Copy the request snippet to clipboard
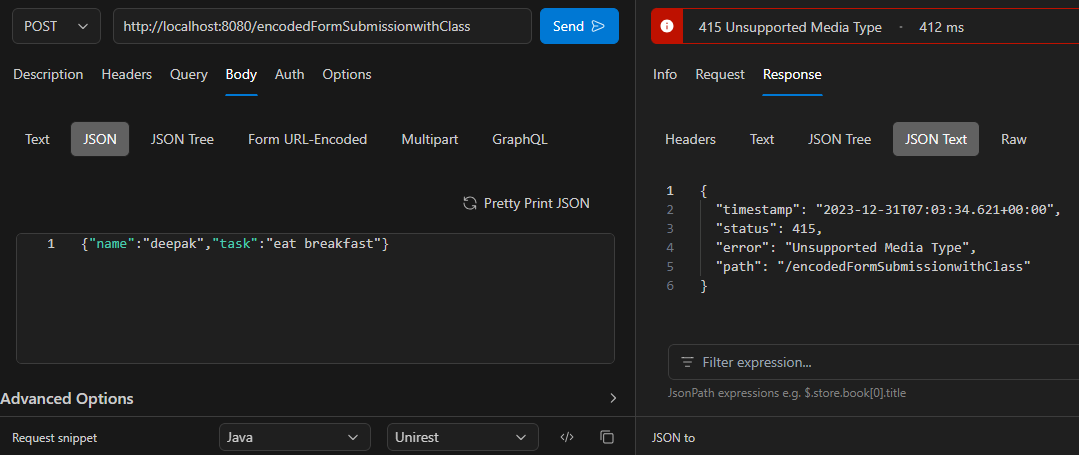The image size is (1079, 455). coord(606,437)
